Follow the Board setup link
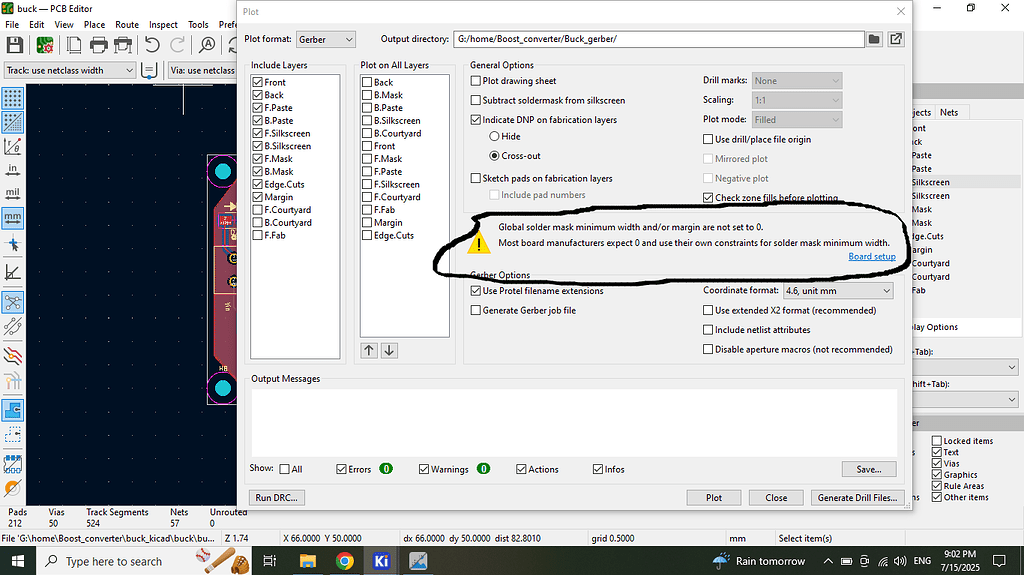The image size is (1024, 575). 871,257
